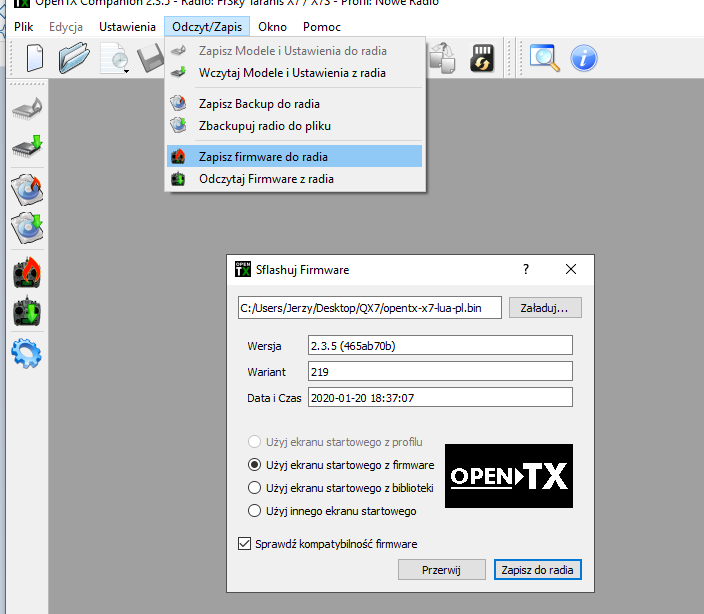The width and height of the screenshot is (704, 614).
Task: Choose Zapisz Backup do radia entry
Action: (294, 104)
